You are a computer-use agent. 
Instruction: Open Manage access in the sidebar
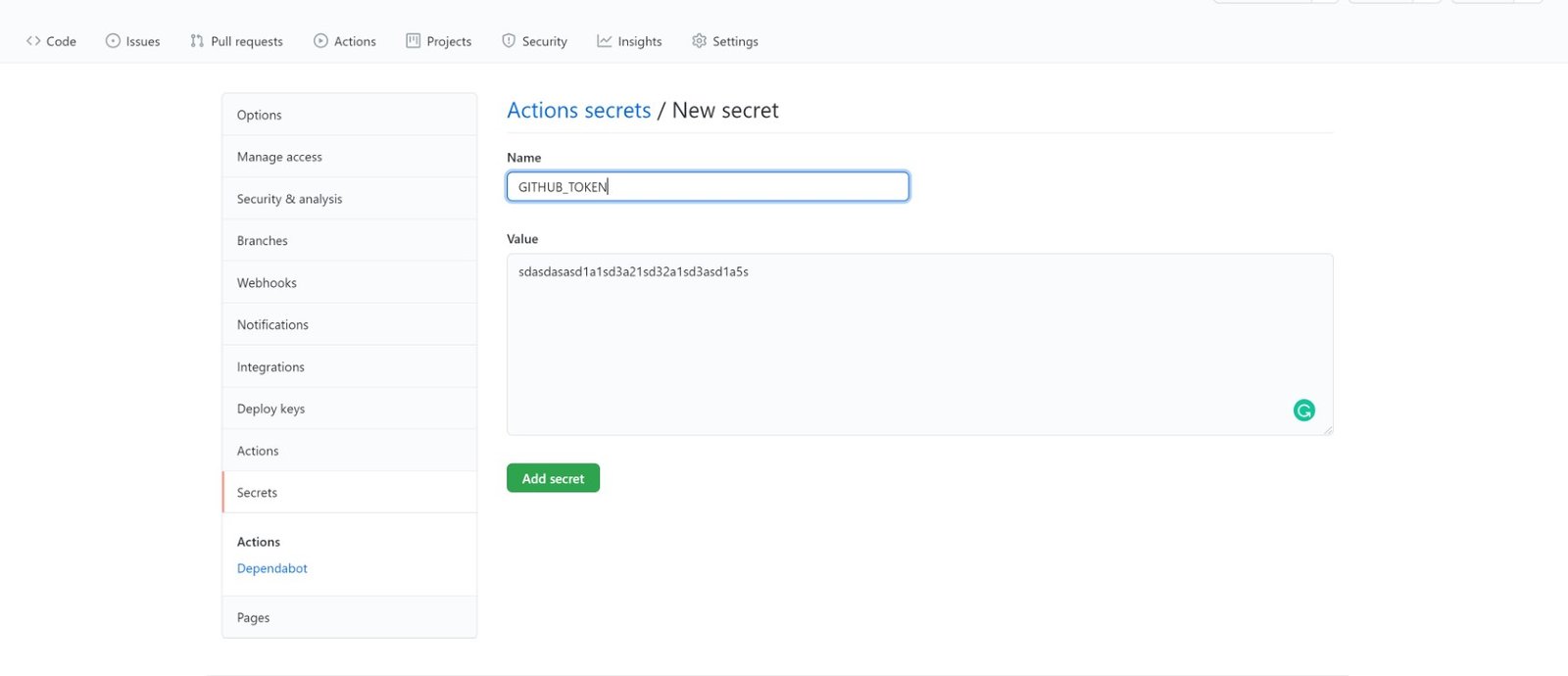click(350, 157)
